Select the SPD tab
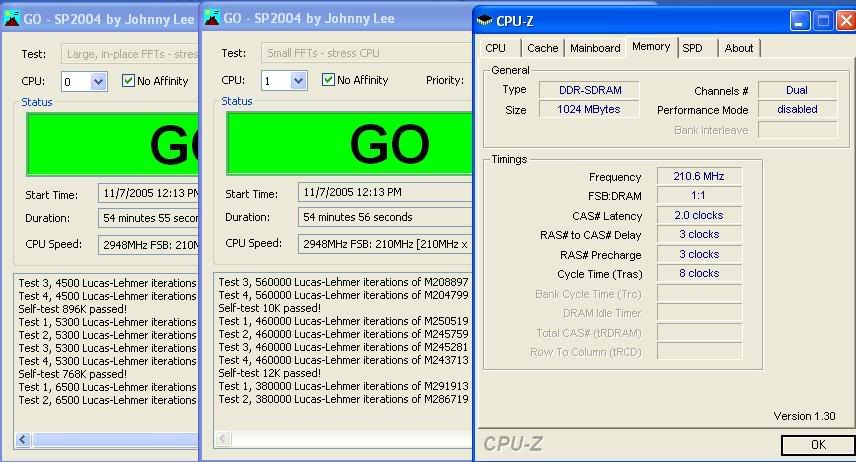856x462 pixels. tap(692, 48)
